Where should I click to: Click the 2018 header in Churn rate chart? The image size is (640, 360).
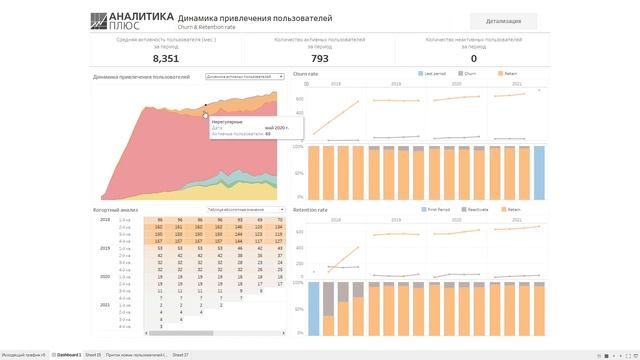tap(336, 84)
